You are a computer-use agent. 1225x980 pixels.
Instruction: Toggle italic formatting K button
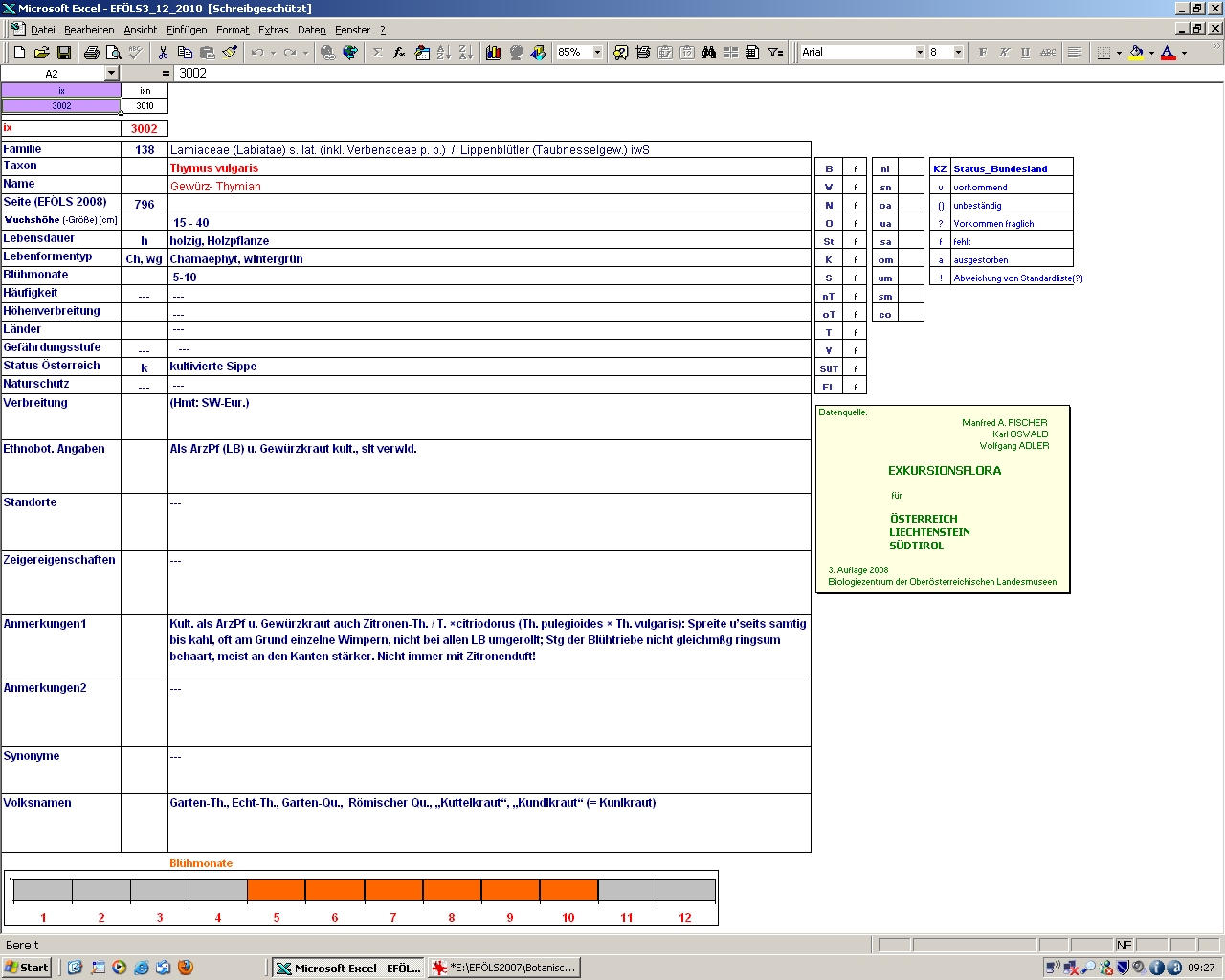coord(1005,53)
